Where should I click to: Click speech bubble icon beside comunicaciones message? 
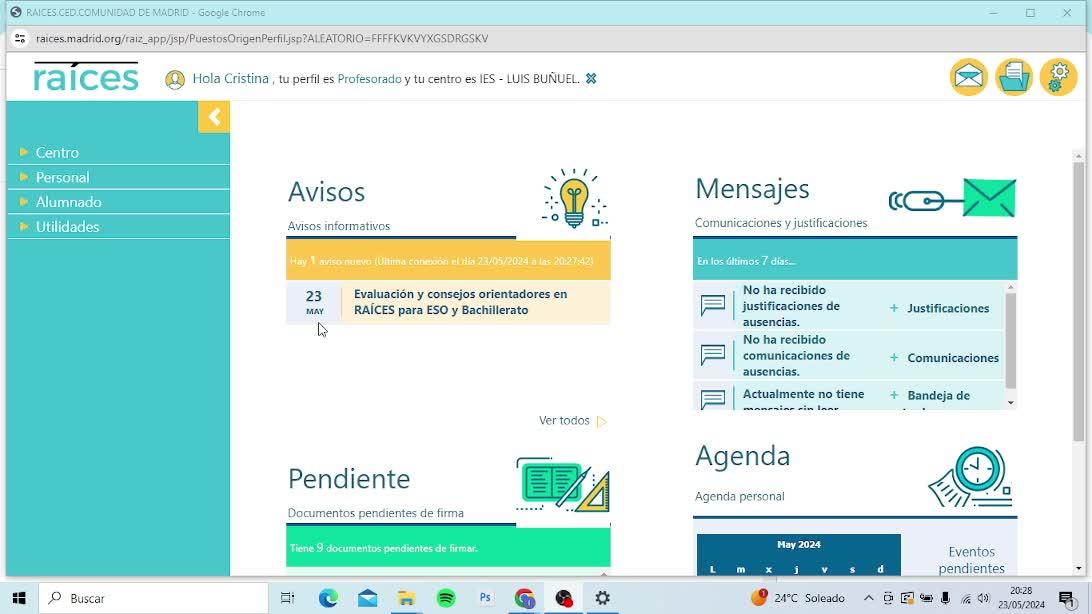coord(712,355)
